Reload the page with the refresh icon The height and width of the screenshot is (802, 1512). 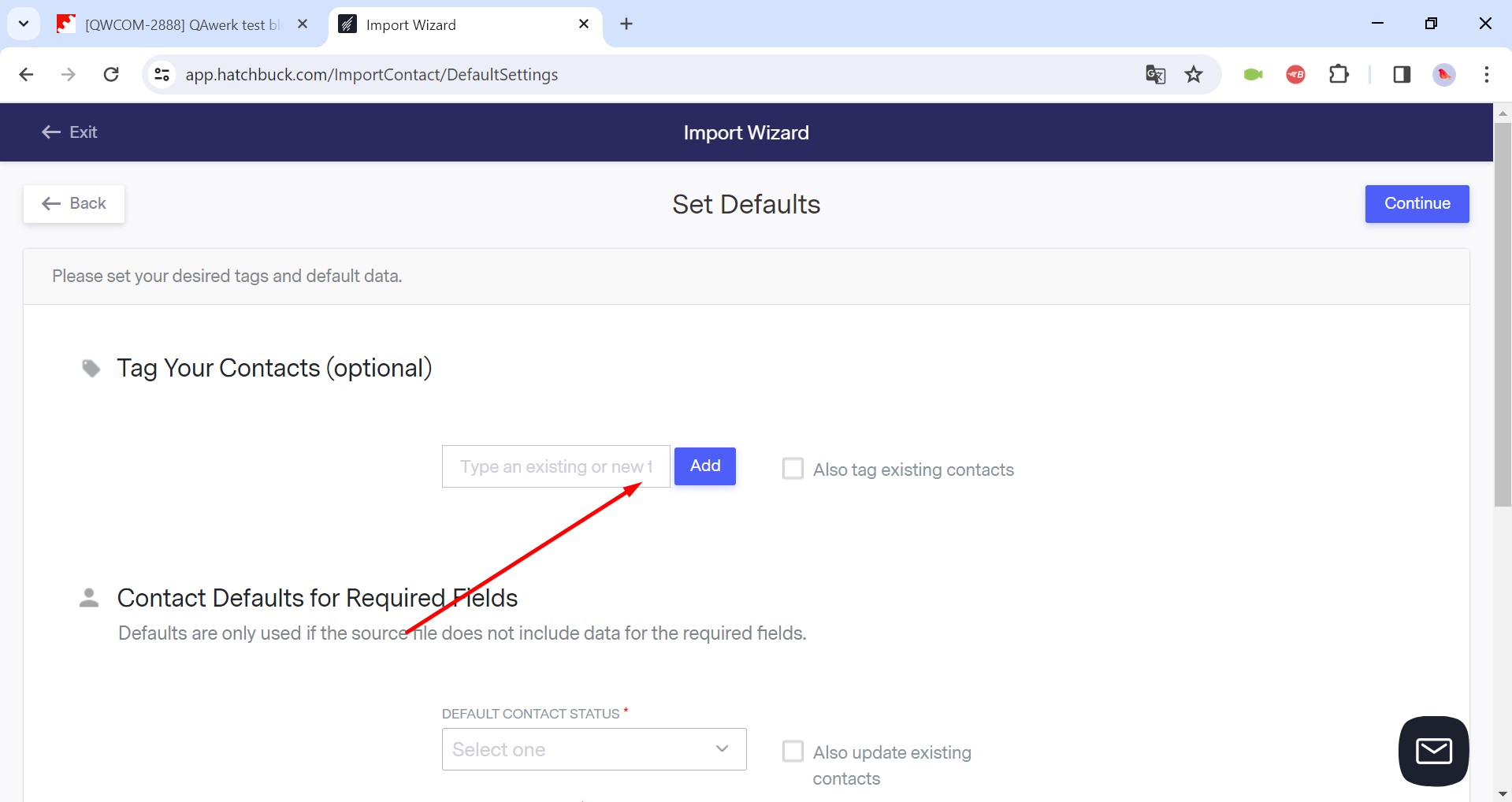click(x=111, y=75)
